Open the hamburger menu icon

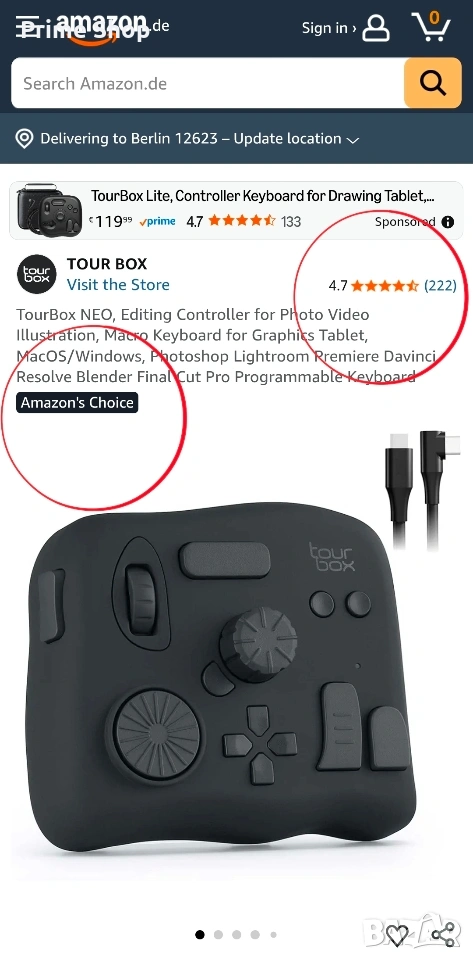(x=29, y=27)
